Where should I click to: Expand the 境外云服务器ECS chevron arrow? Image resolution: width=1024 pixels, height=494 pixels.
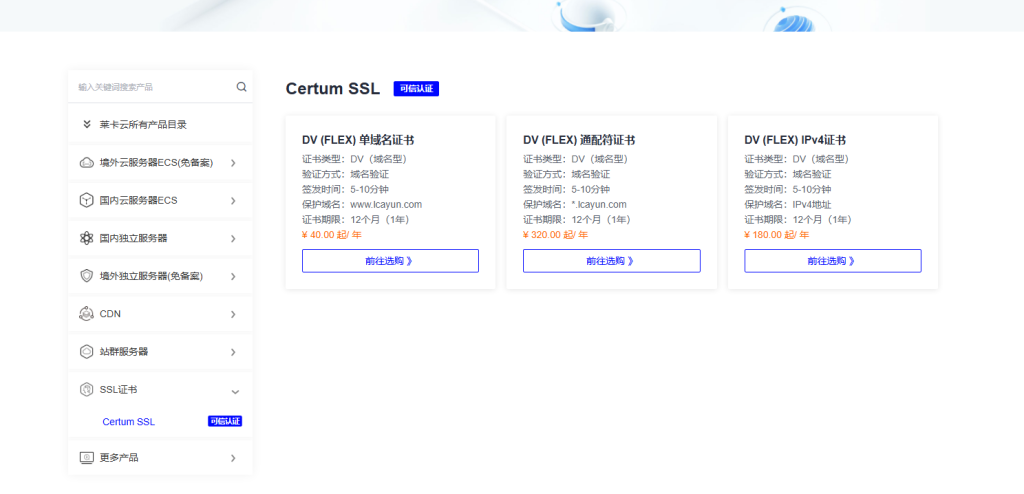tap(233, 163)
